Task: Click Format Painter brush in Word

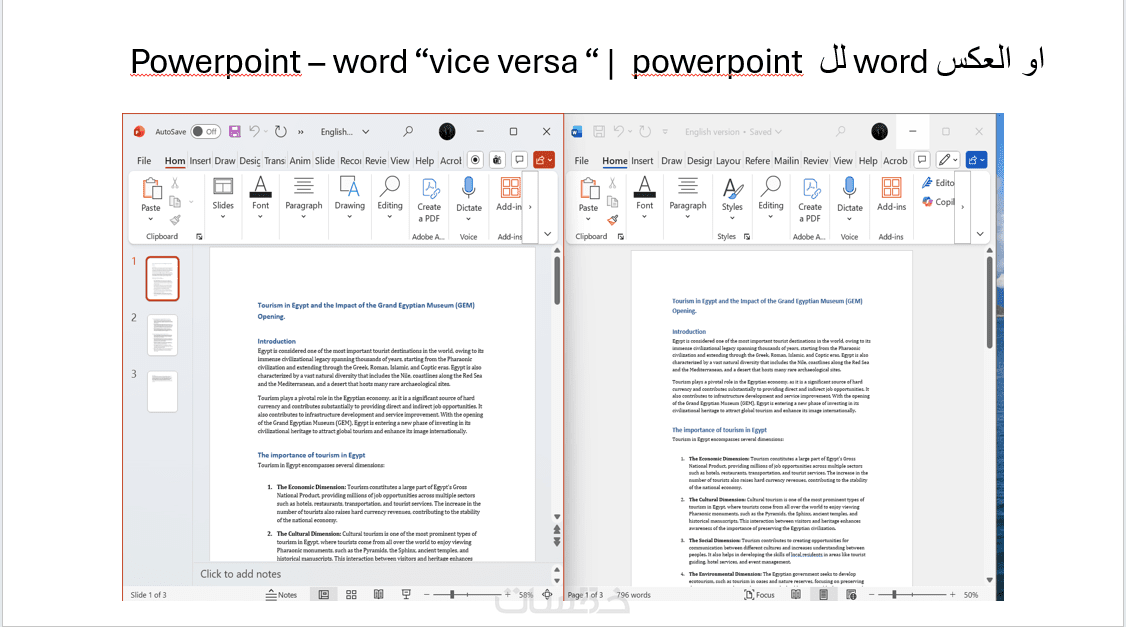Action: 613,220
